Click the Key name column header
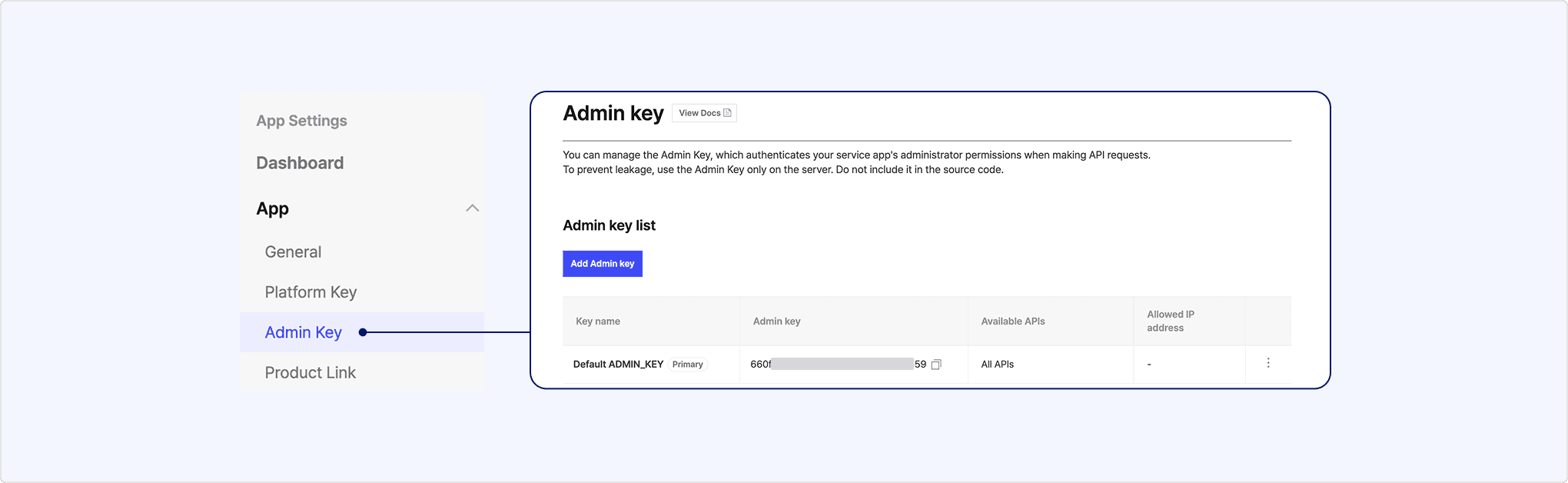 click(x=597, y=321)
